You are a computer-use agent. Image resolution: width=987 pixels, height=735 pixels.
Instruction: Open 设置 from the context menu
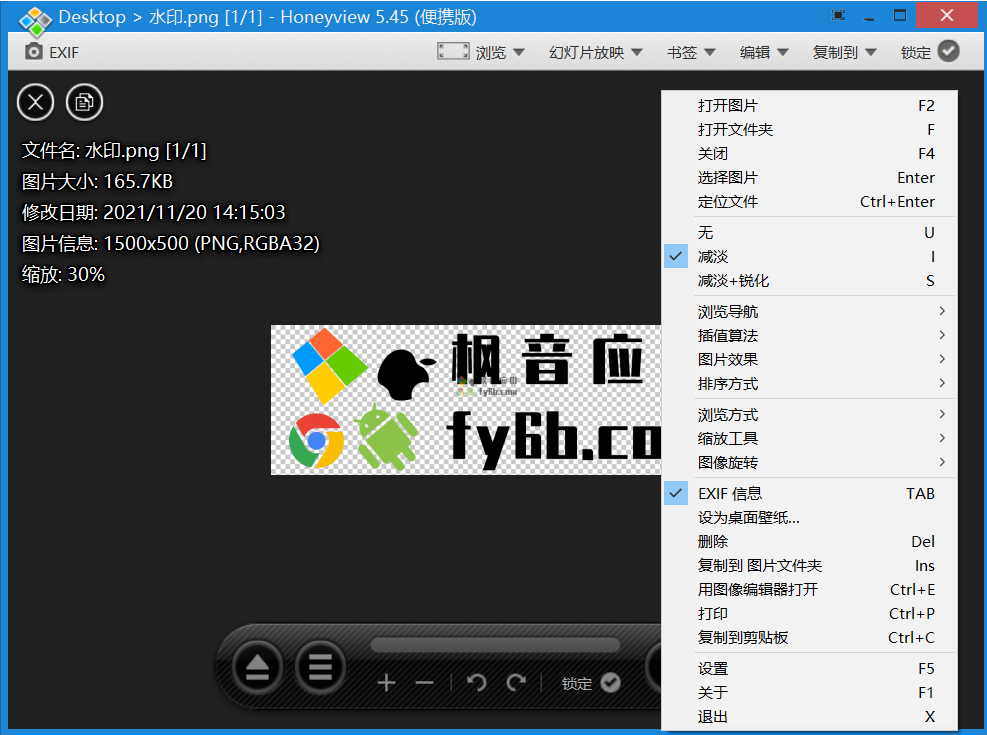pos(810,669)
